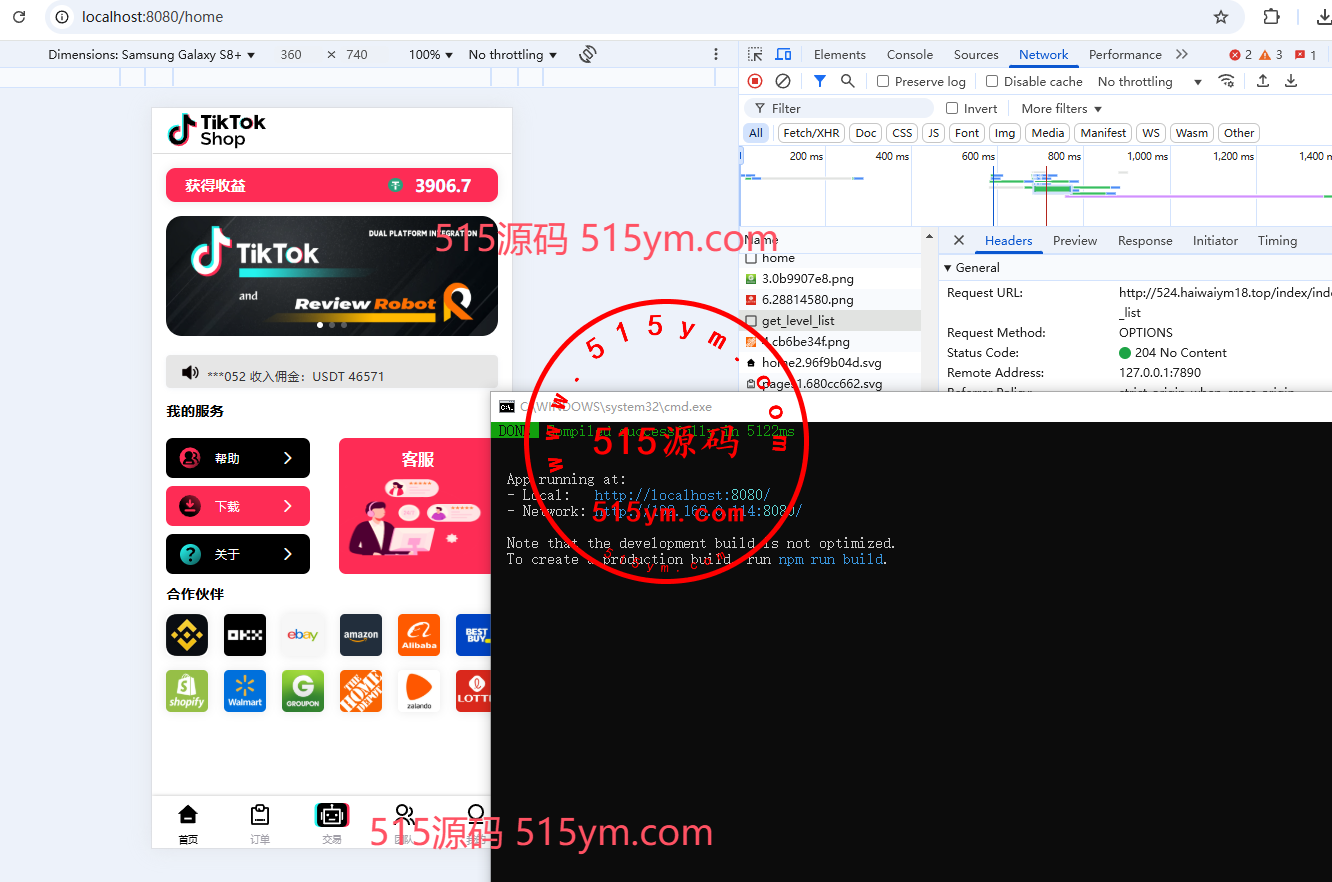The height and width of the screenshot is (882, 1332).
Task: Tick the Invert filter checkbox
Action: coord(952,108)
